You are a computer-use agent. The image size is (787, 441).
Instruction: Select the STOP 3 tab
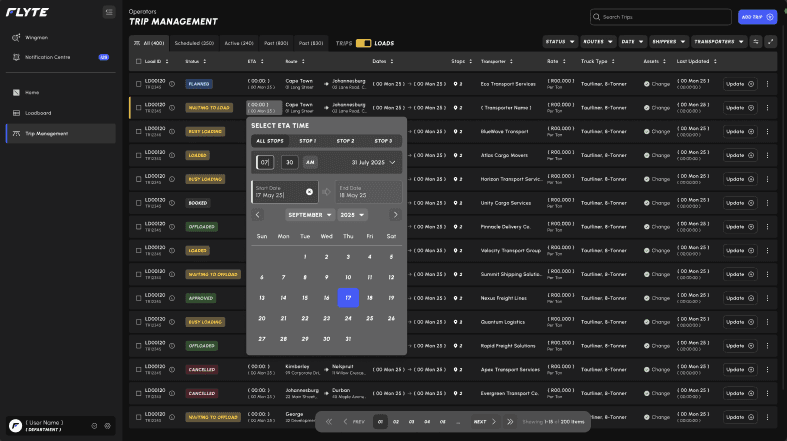[x=383, y=141]
